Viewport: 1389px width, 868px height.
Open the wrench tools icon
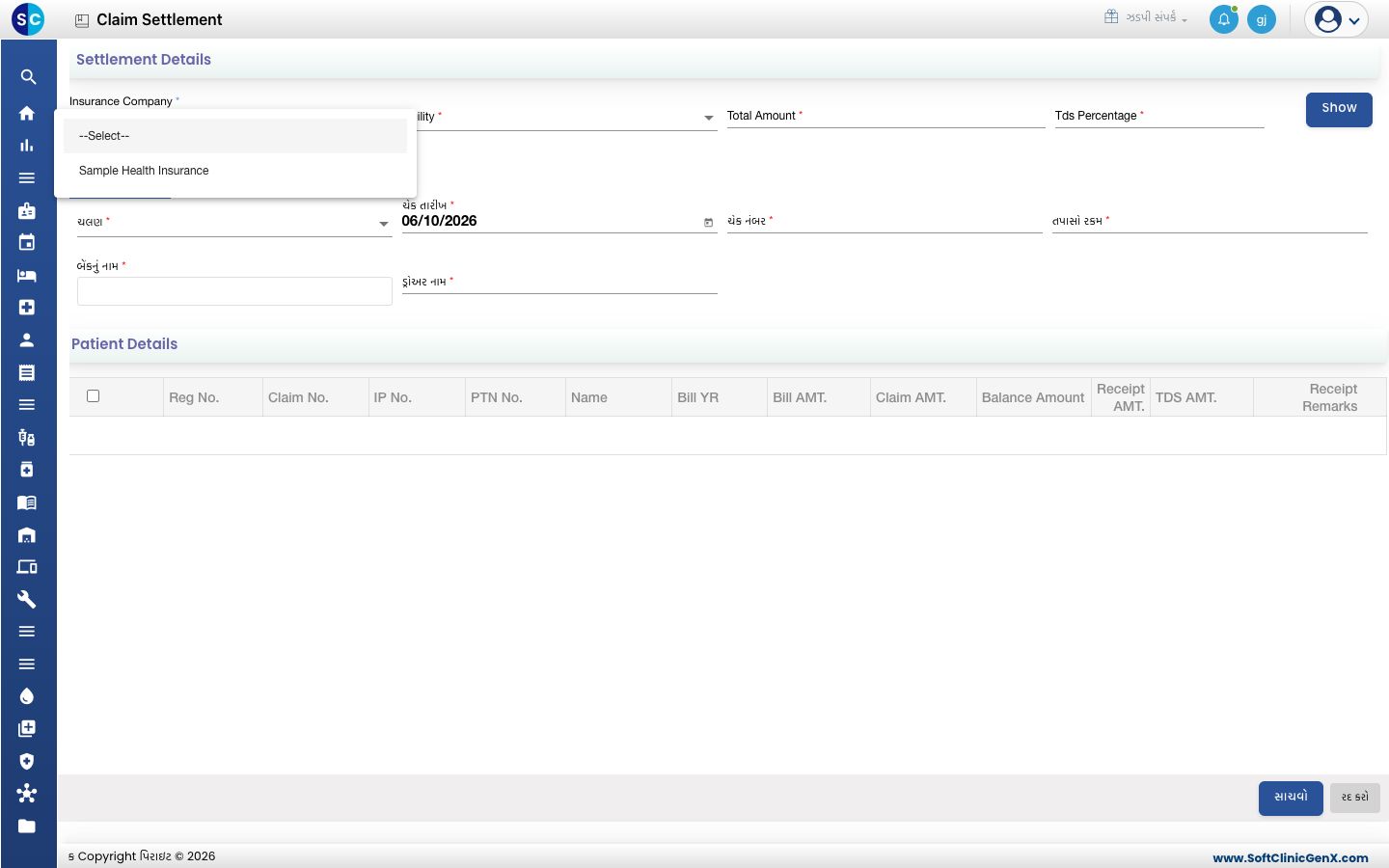[x=27, y=599]
